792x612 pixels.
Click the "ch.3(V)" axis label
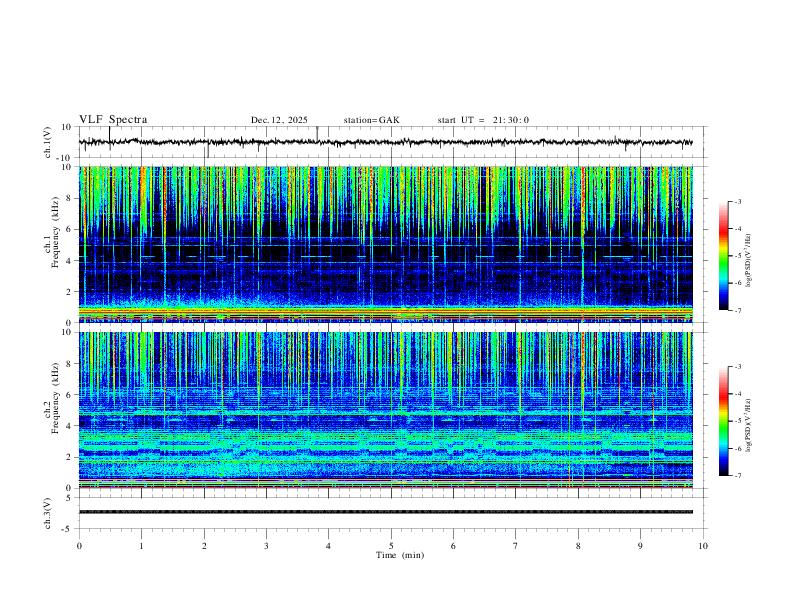coord(48,513)
